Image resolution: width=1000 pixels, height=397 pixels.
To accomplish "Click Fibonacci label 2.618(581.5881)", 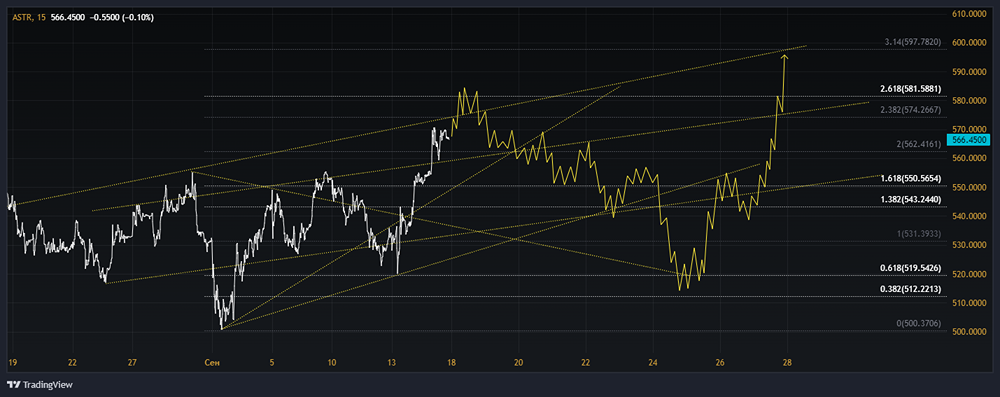I will pos(911,88).
